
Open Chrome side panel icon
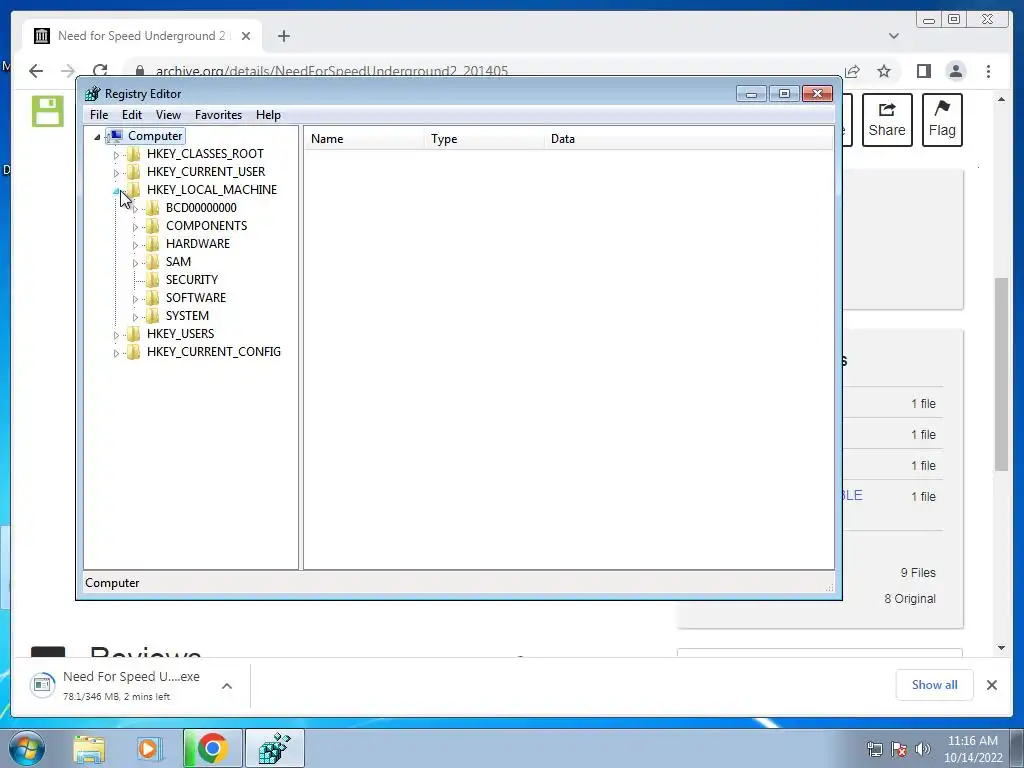click(x=923, y=71)
